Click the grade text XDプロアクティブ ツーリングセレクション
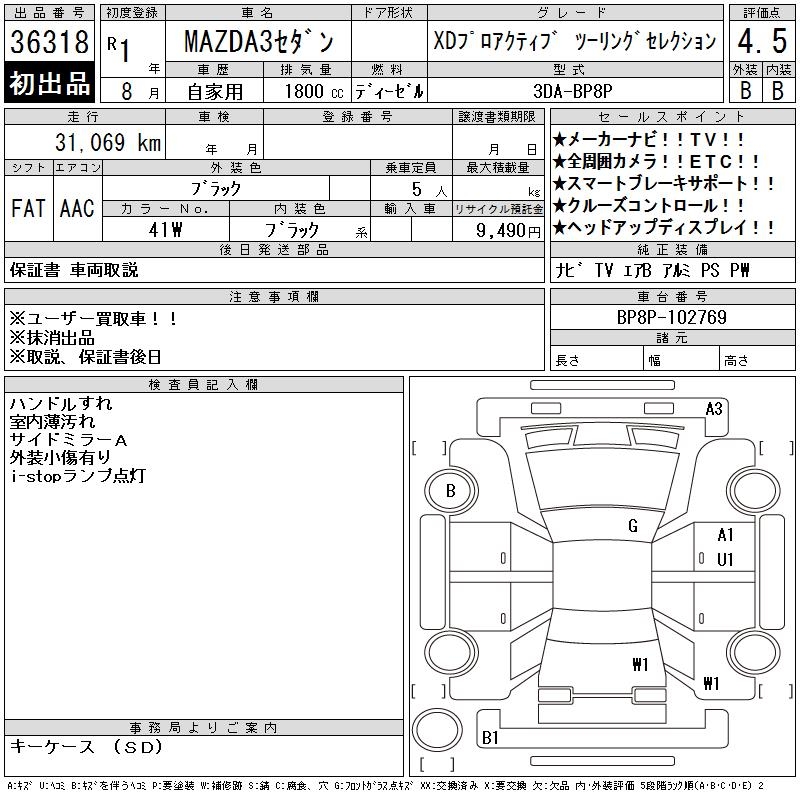800x800 pixels. [x=575, y=41]
